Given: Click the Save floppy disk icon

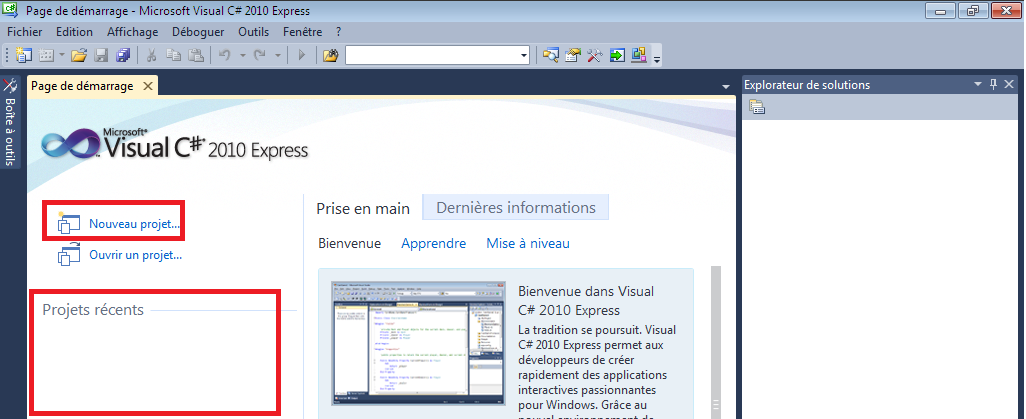Looking at the screenshot, I should click(101, 56).
